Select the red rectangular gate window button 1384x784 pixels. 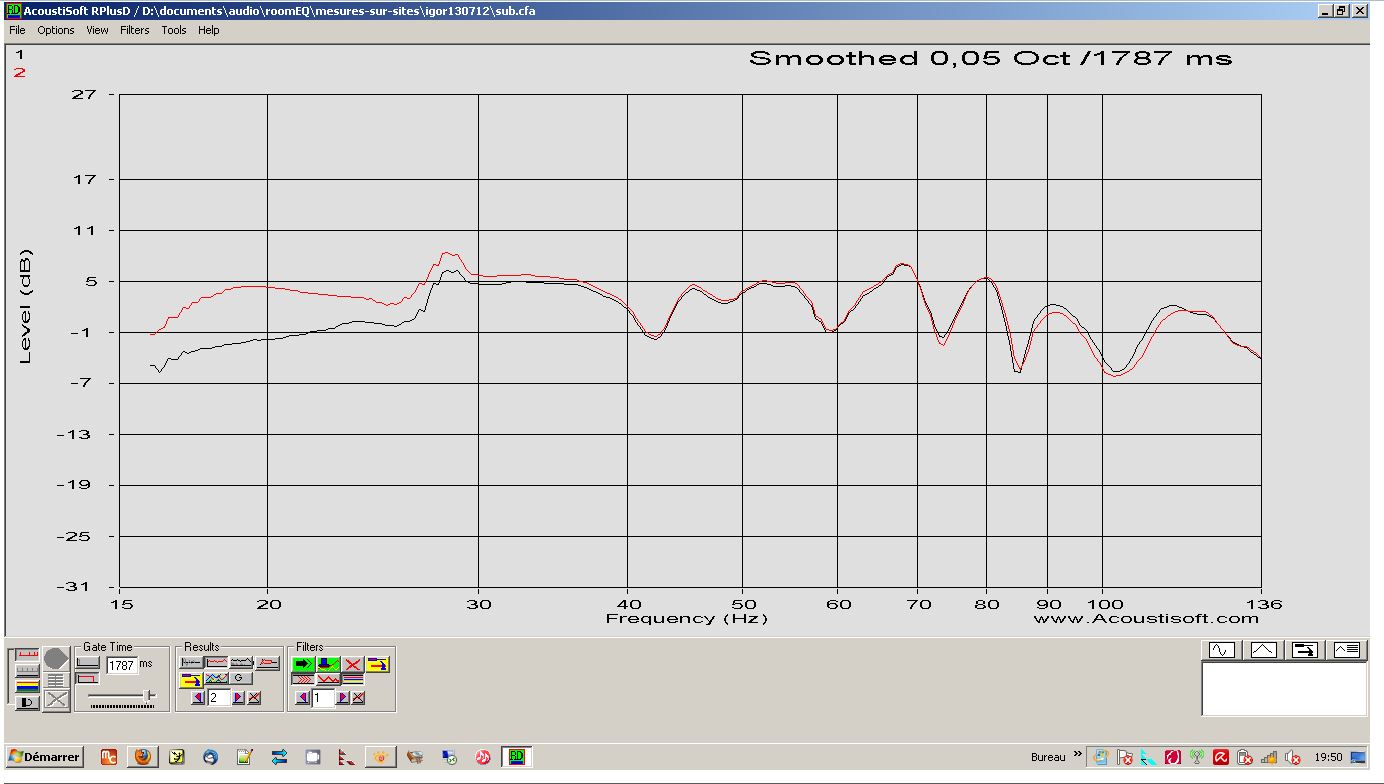(x=87, y=678)
